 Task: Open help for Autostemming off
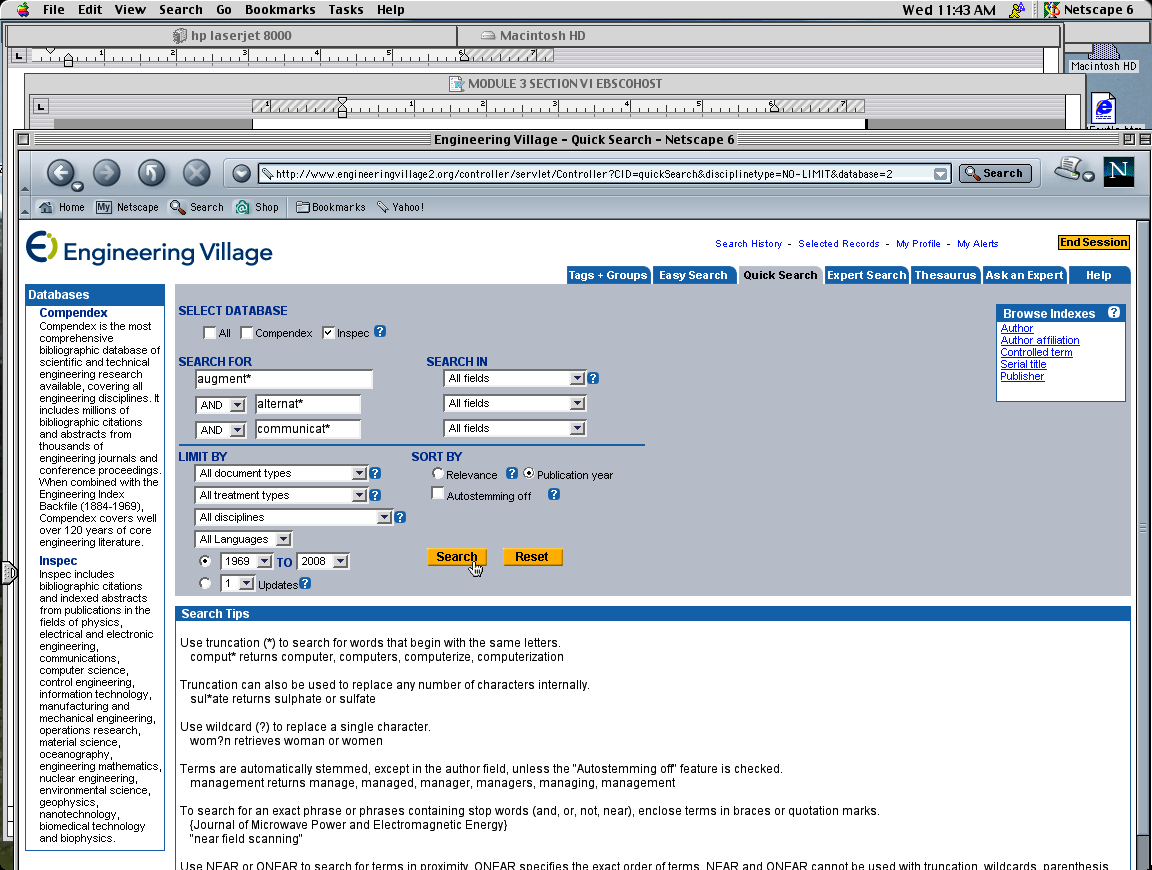tap(554, 495)
